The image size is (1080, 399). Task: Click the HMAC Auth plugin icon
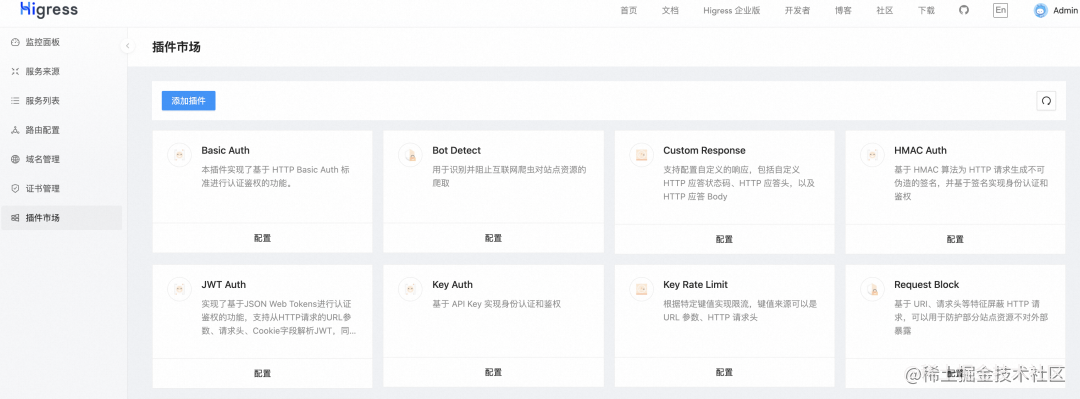click(873, 155)
